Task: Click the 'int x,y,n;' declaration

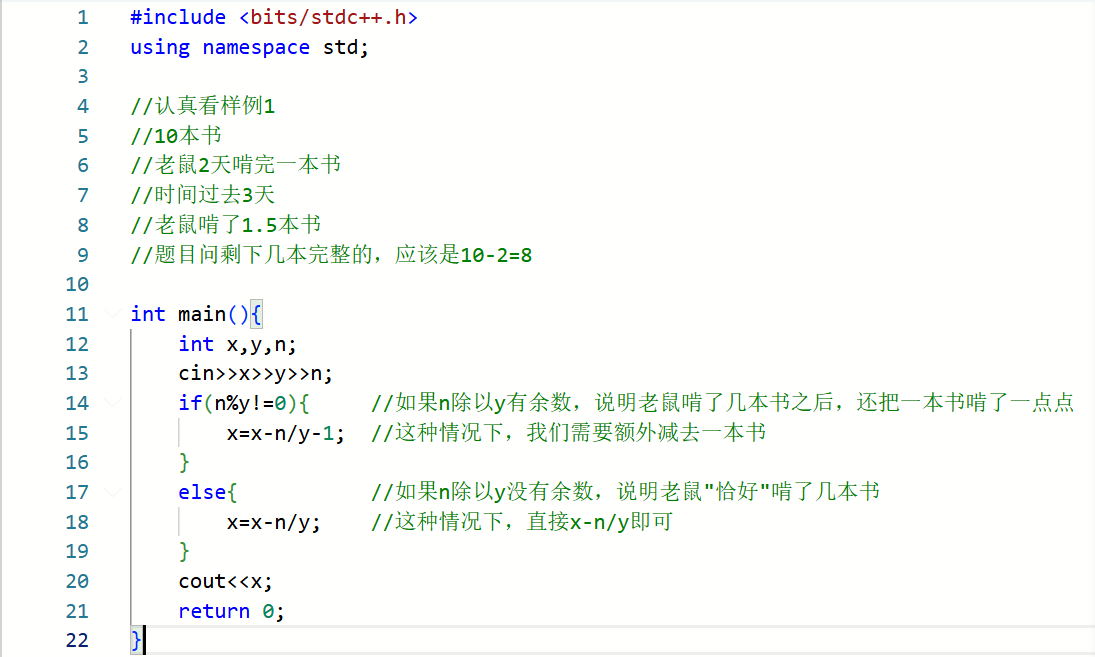Action: point(237,344)
